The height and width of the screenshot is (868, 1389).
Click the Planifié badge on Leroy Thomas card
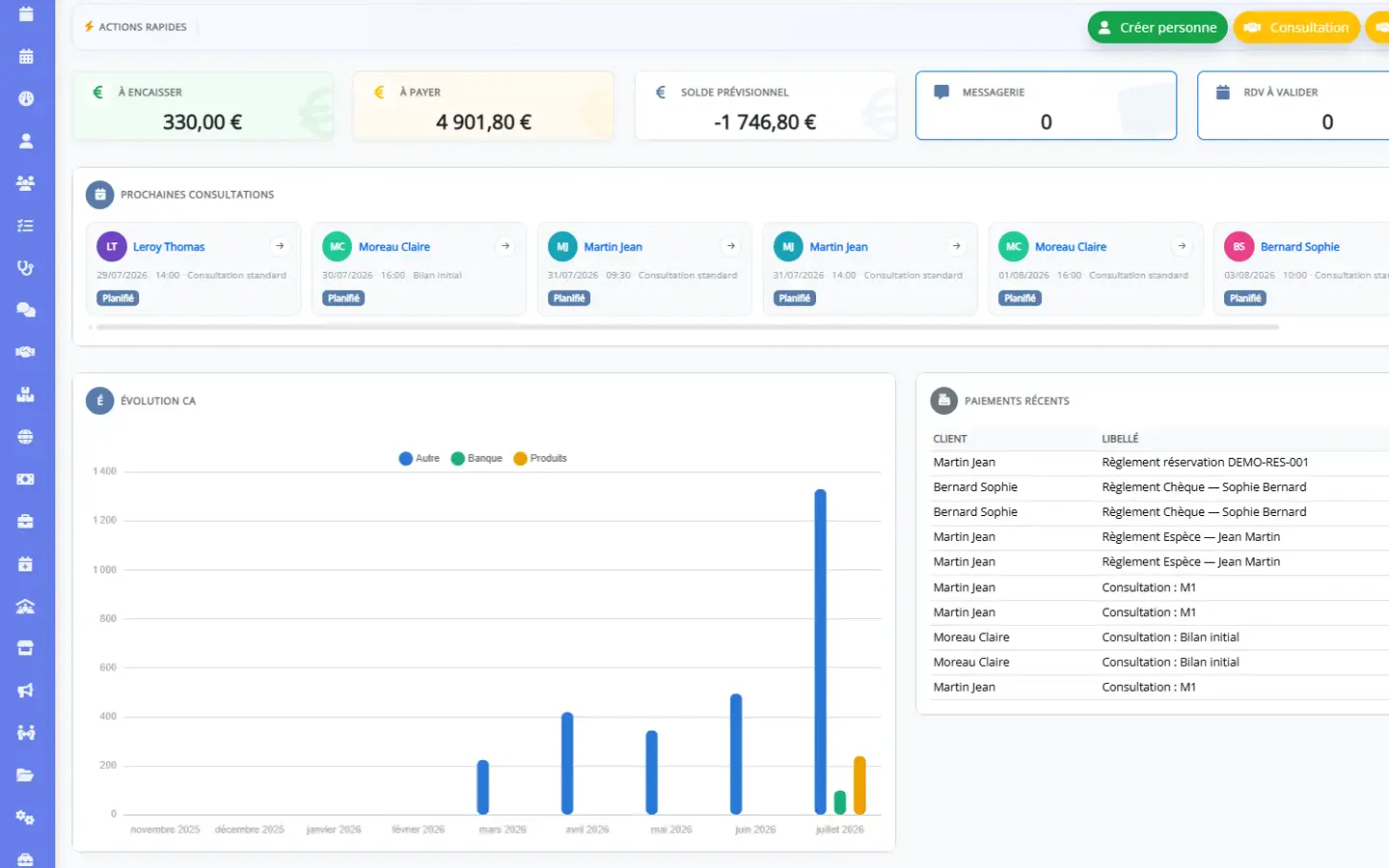click(x=119, y=298)
